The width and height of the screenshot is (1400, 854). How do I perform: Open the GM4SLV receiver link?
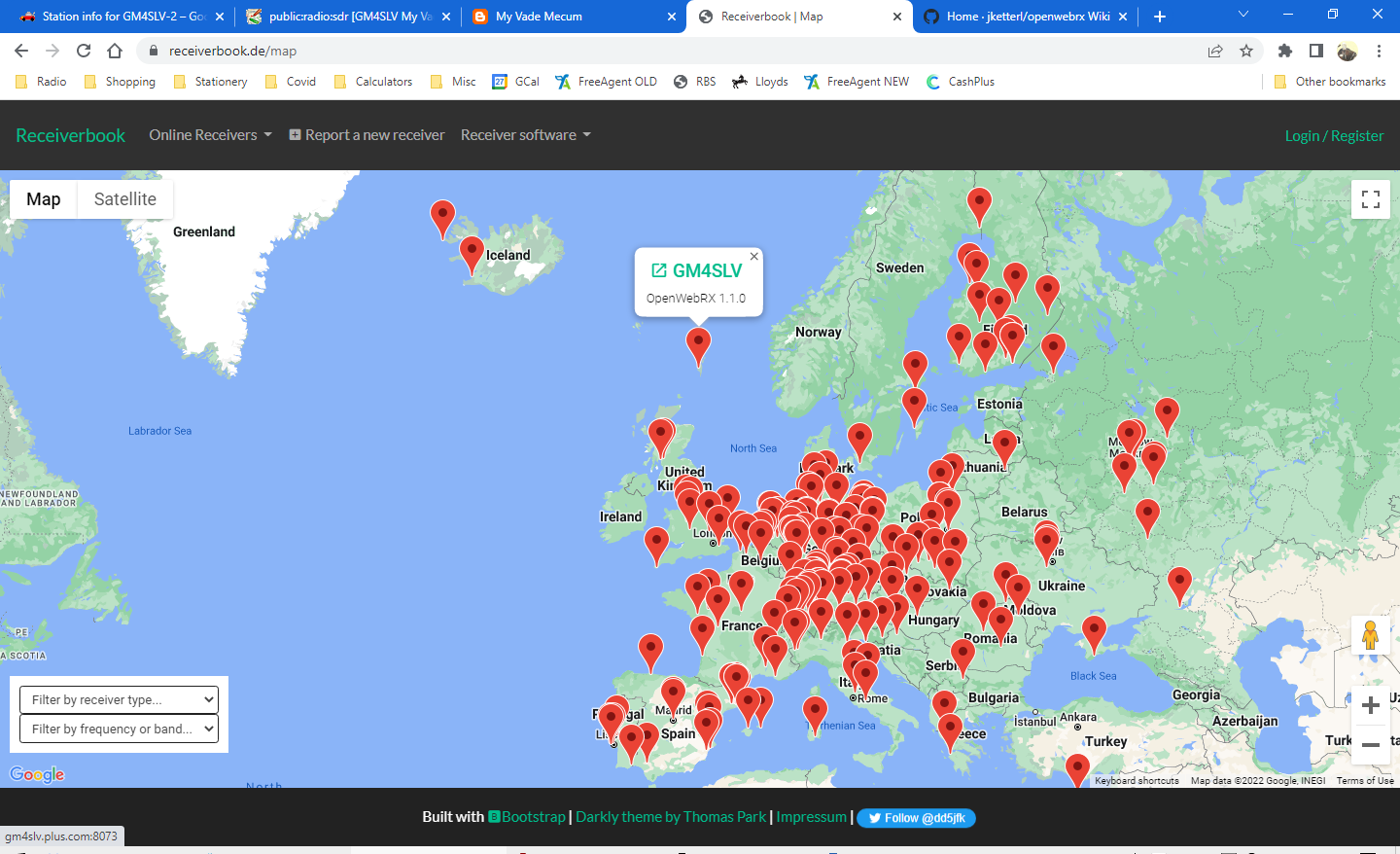697,270
